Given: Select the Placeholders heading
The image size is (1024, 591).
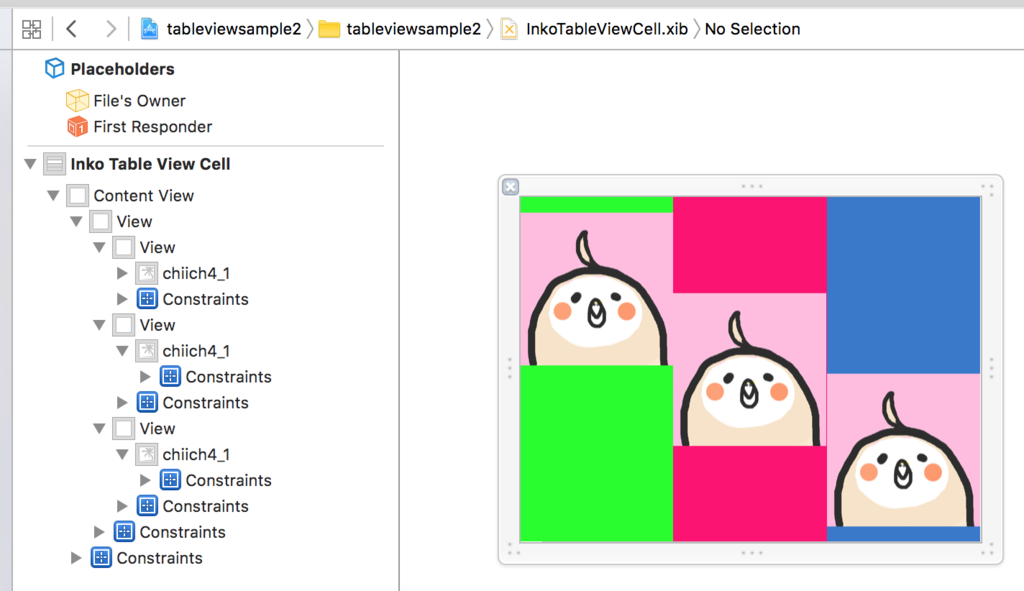Looking at the screenshot, I should [x=122, y=69].
